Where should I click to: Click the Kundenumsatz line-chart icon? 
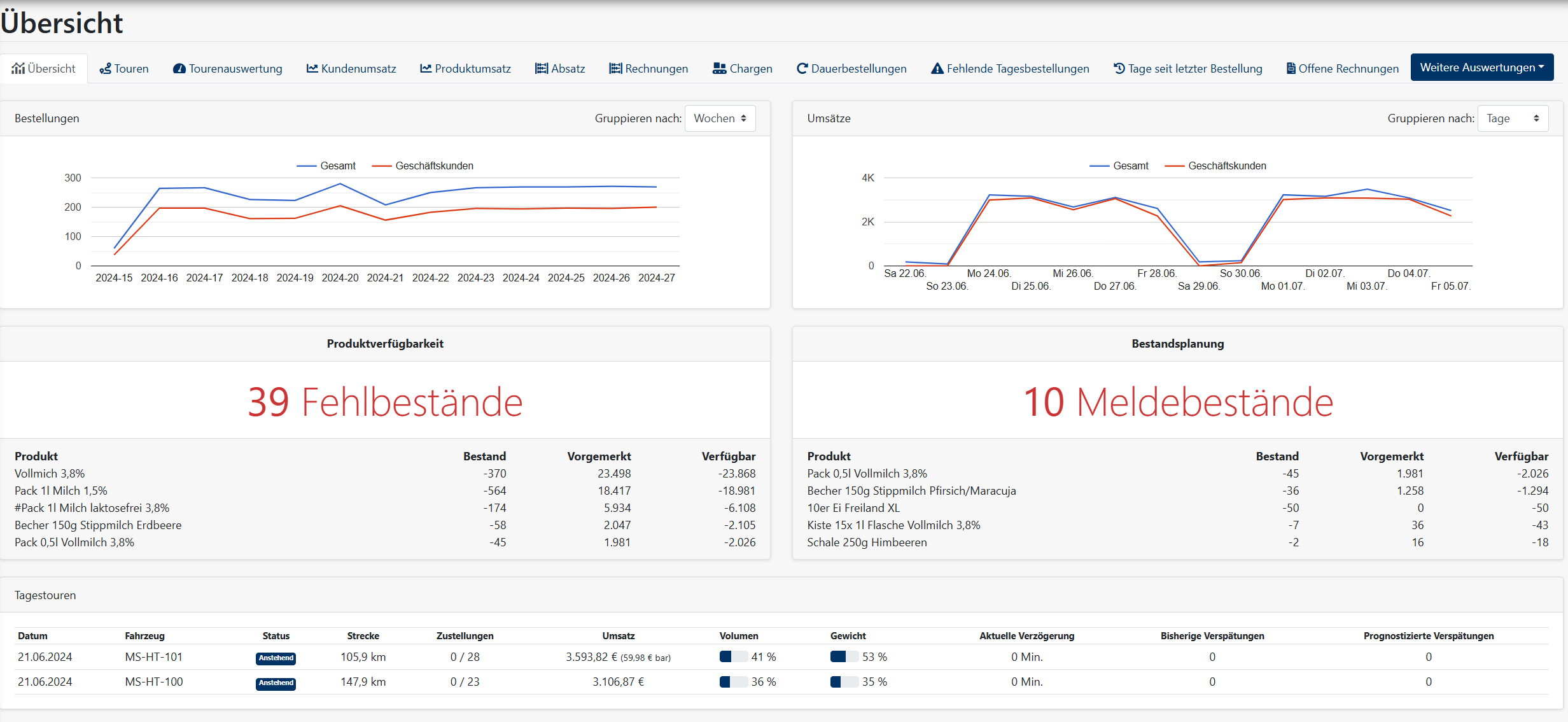(312, 68)
